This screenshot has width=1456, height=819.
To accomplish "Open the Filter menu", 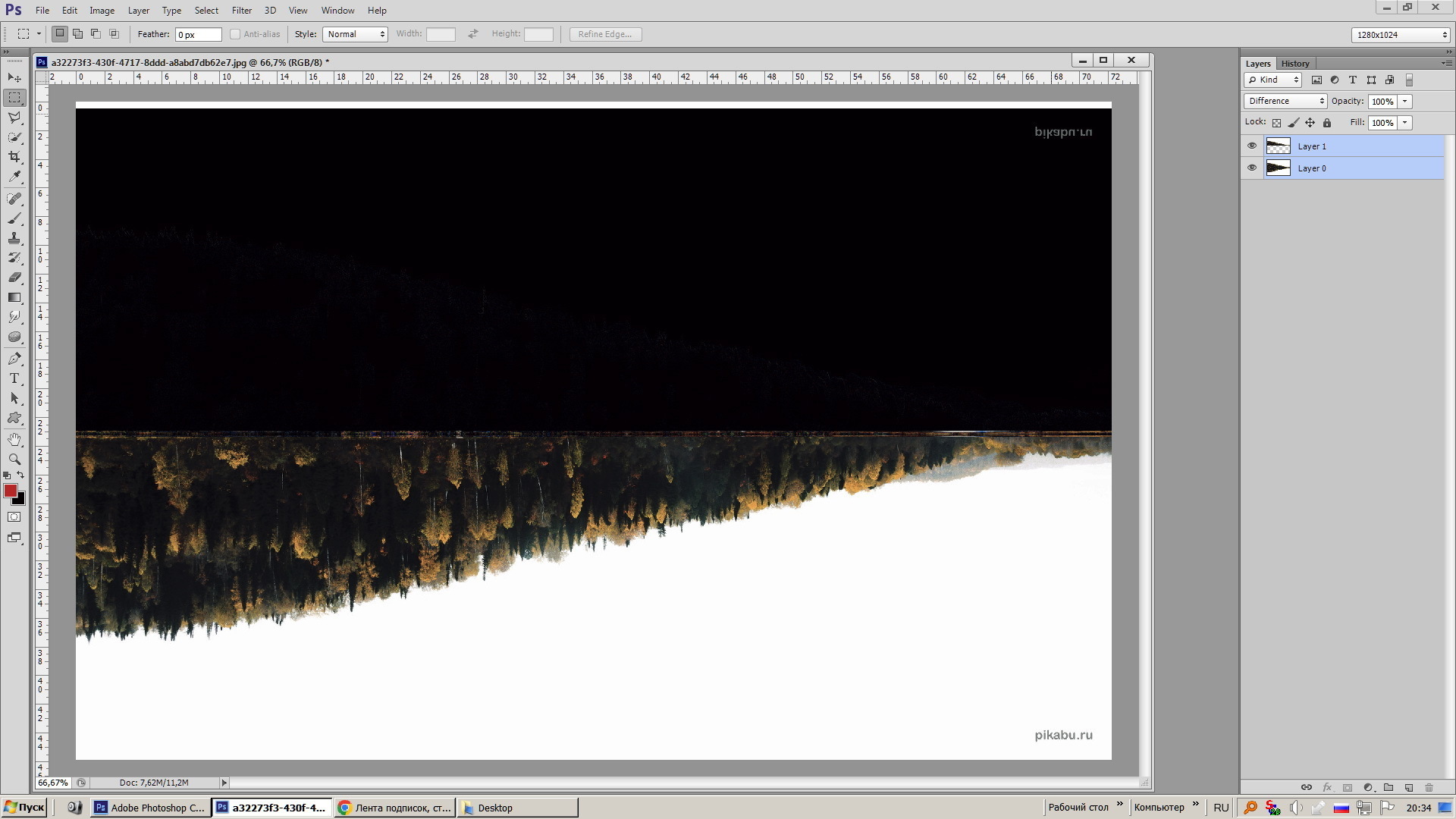I will (x=241, y=11).
